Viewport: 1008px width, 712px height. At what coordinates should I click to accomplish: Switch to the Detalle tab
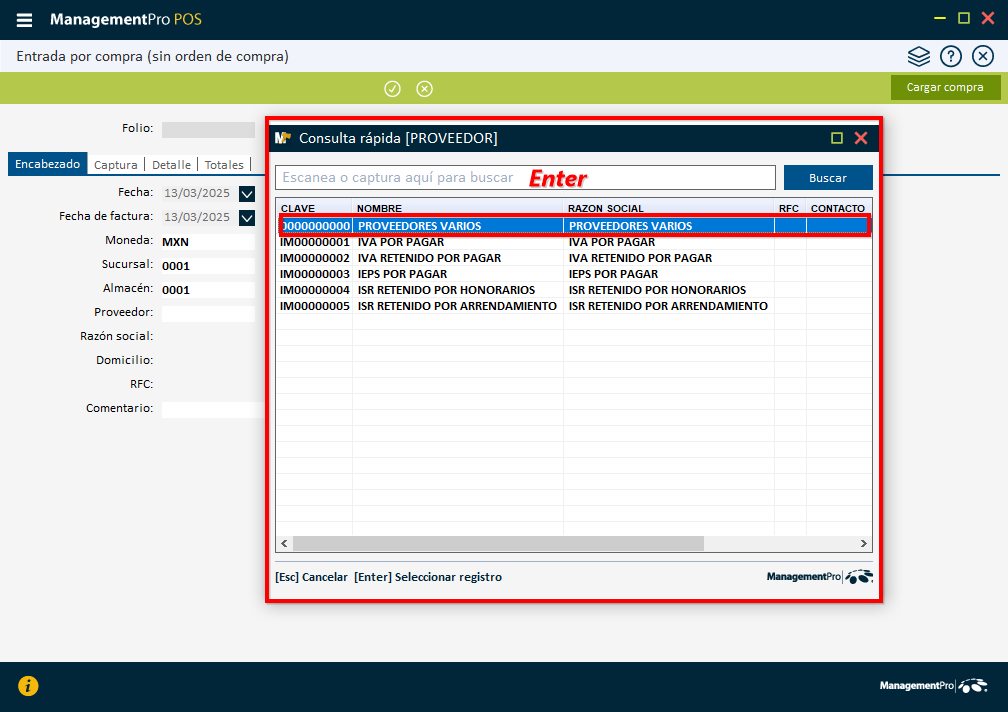tap(172, 165)
